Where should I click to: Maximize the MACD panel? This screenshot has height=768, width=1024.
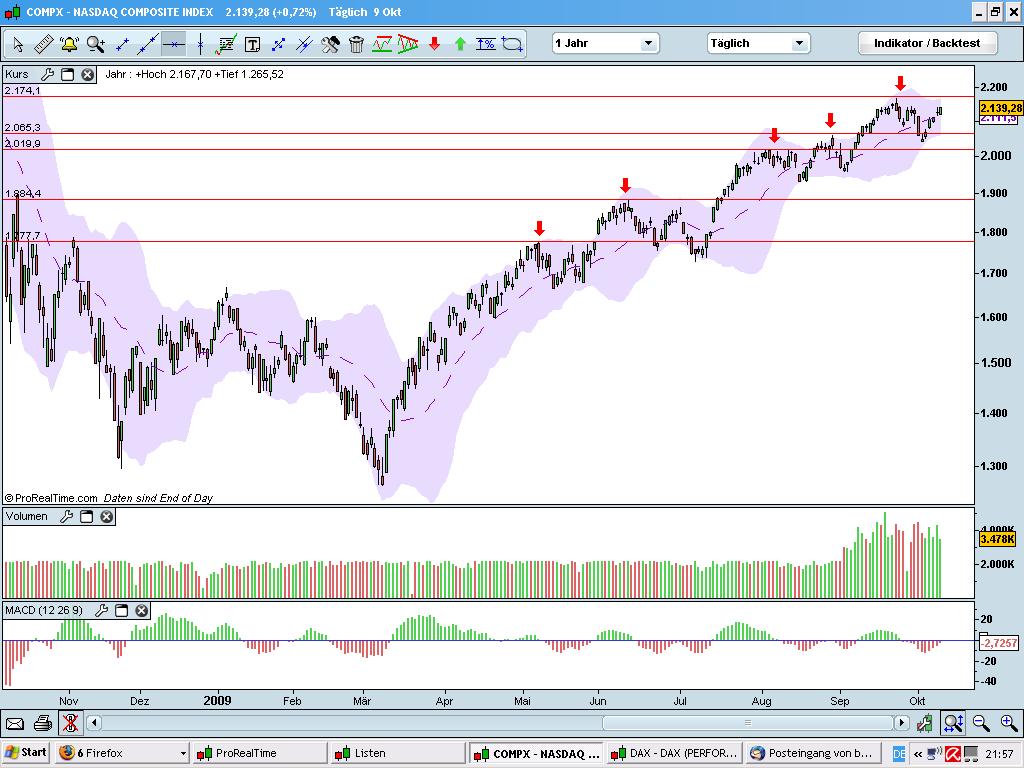click(x=121, y=611)
